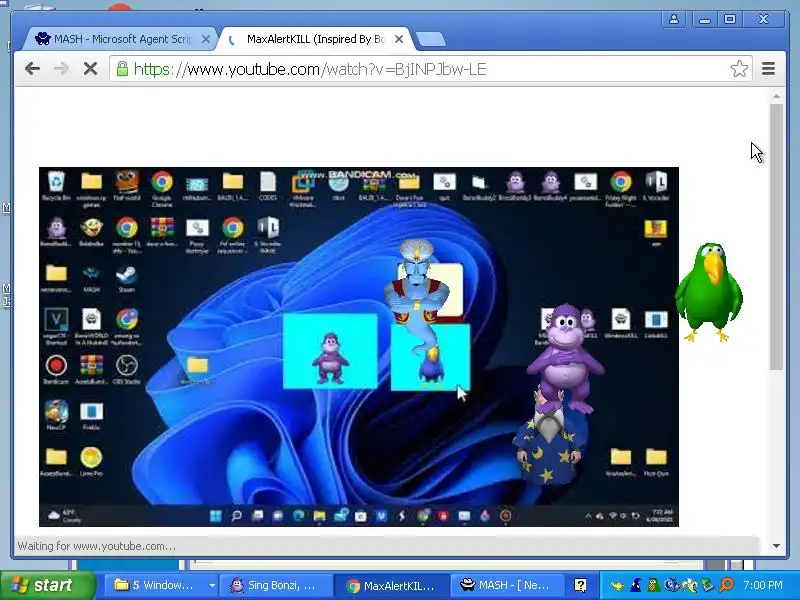Close the MaxAlertKILL tab
The image size is (800, 600).
click(399, 39)
